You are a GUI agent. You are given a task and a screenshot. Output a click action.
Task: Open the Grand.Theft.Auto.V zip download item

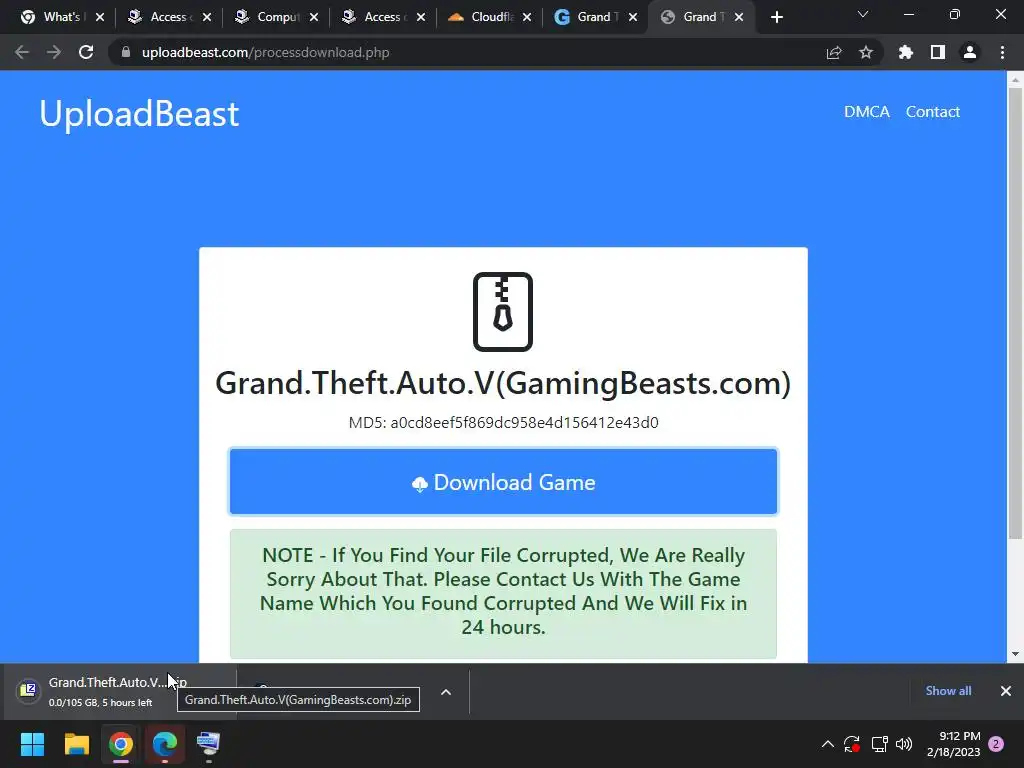tap(118, 691)
